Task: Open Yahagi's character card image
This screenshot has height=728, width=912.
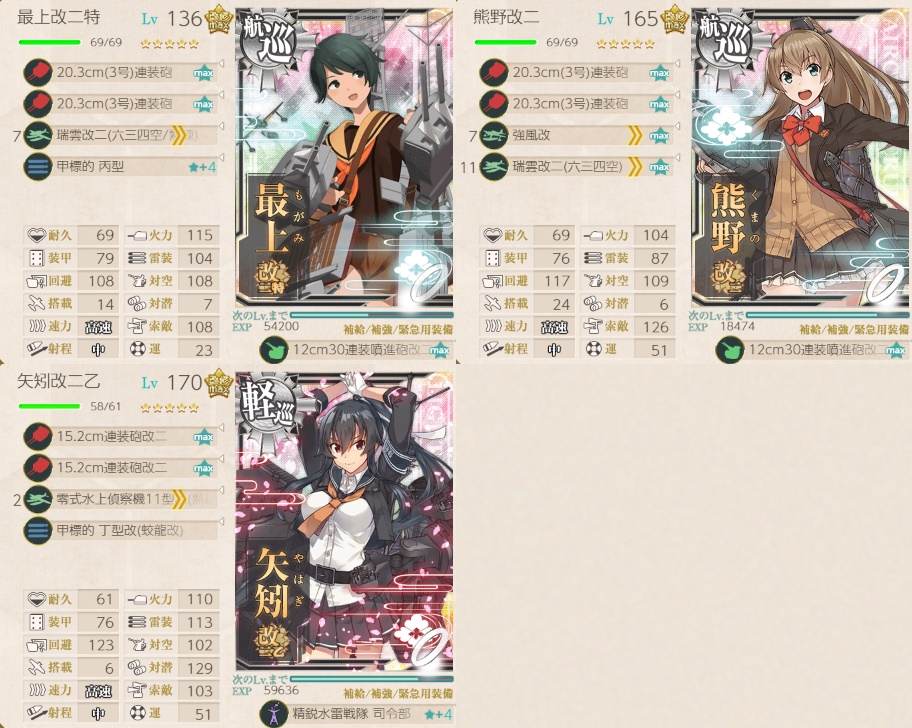Action: [344, 522]
